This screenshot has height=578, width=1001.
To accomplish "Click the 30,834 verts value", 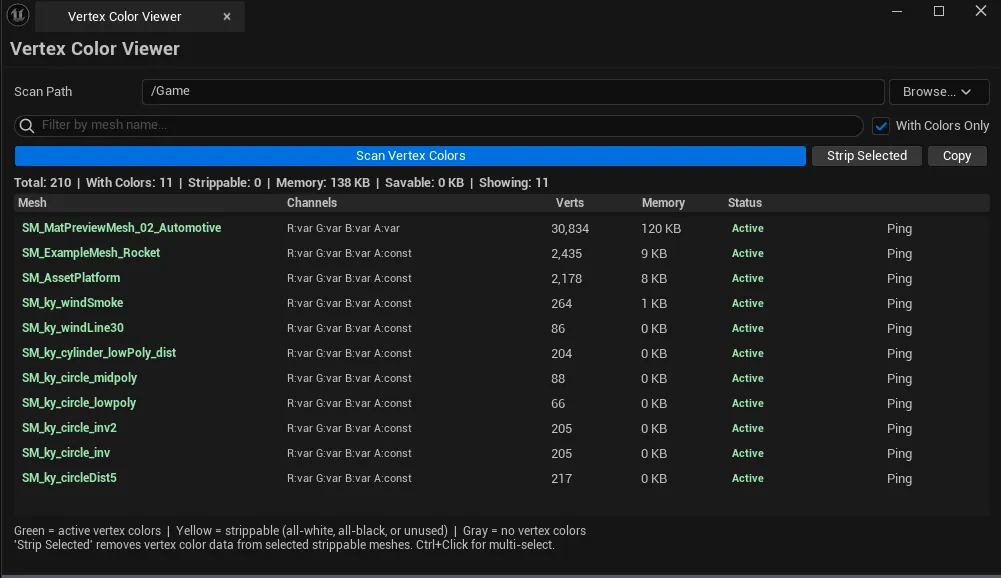I will pos(570,229).
